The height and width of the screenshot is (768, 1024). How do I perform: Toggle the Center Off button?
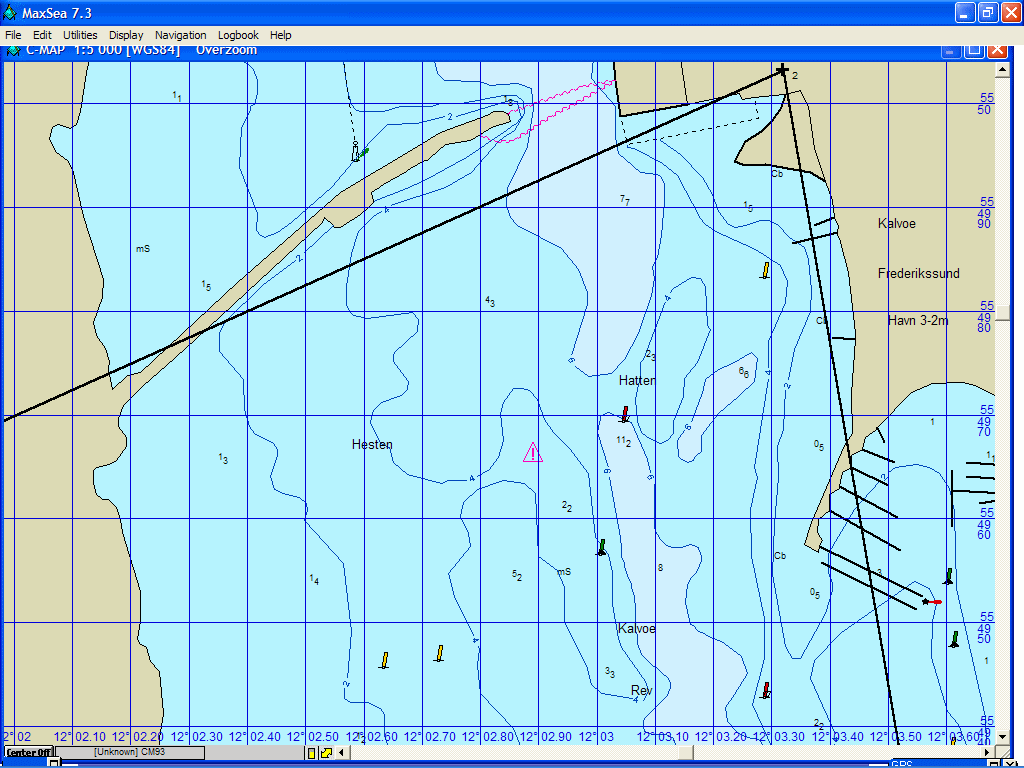click(28, 752)
